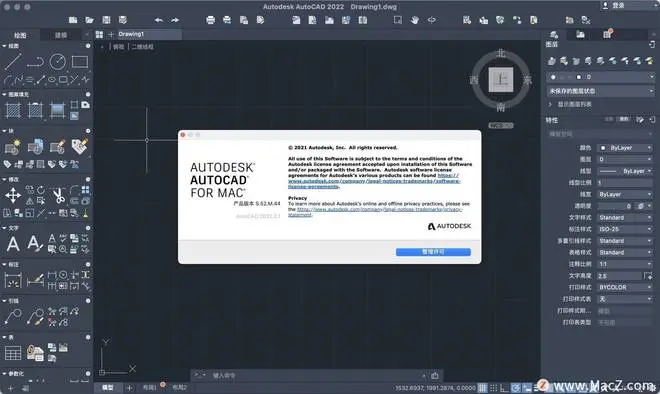
Task: Select the Trim scissors tool
Action: pos(58,195)
